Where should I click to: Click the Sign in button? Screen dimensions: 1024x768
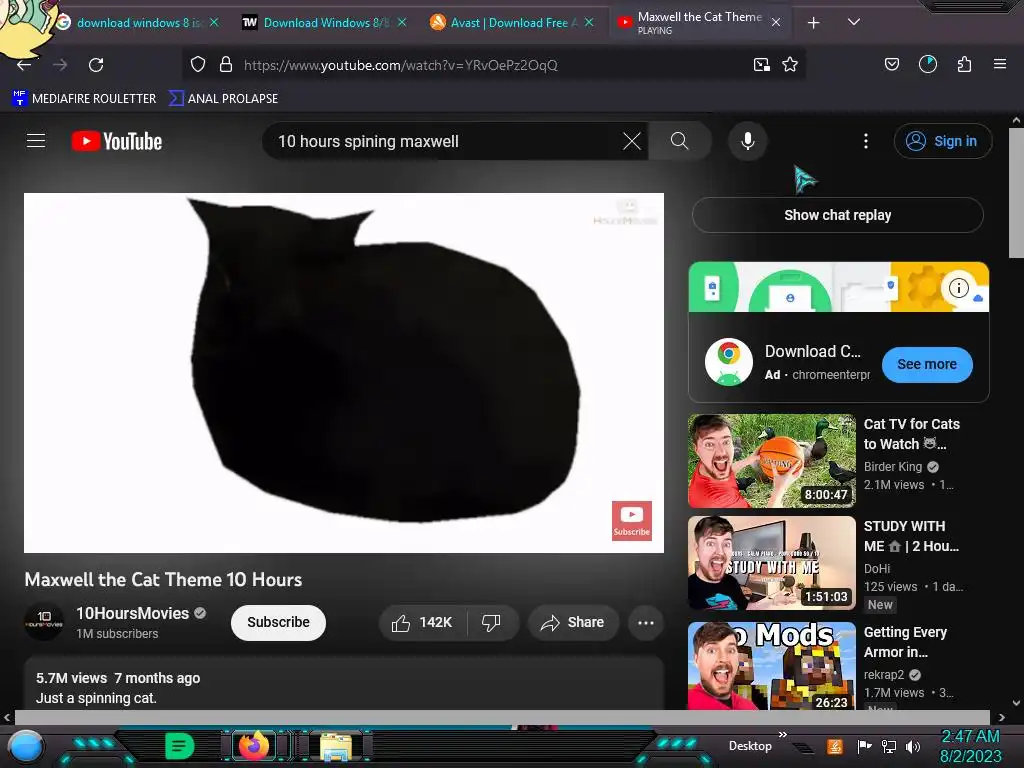(942, 141)
